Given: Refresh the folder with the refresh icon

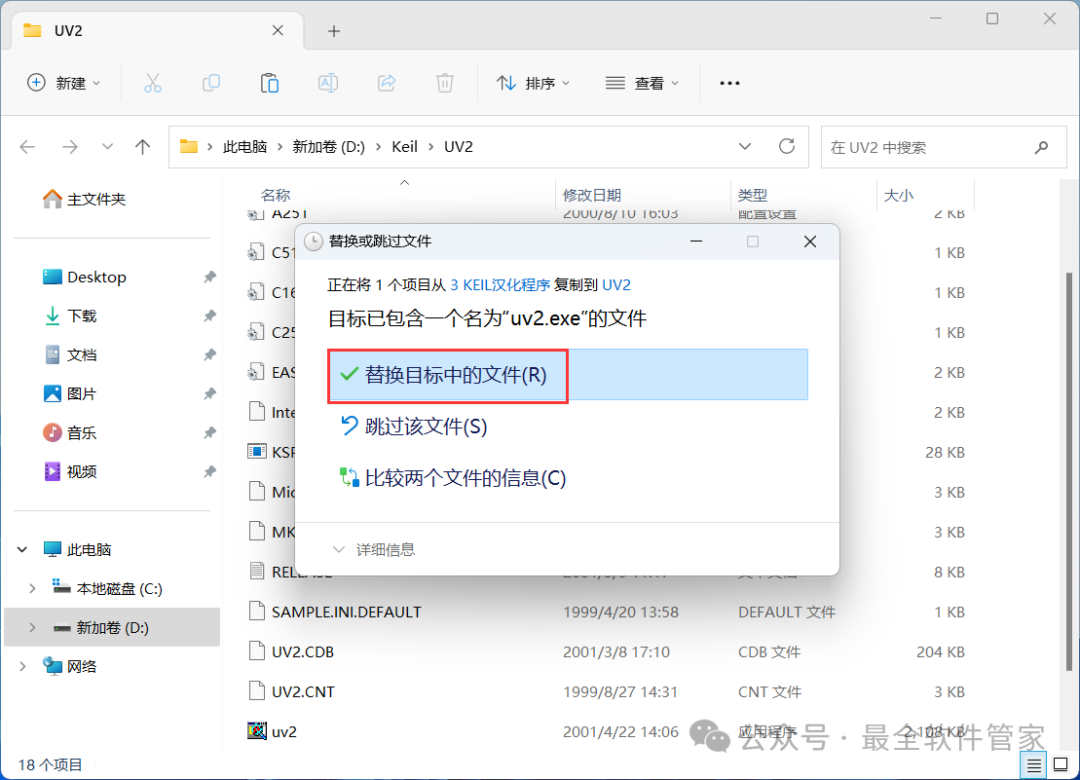Looking at the screenshot, I should [789, 146].
